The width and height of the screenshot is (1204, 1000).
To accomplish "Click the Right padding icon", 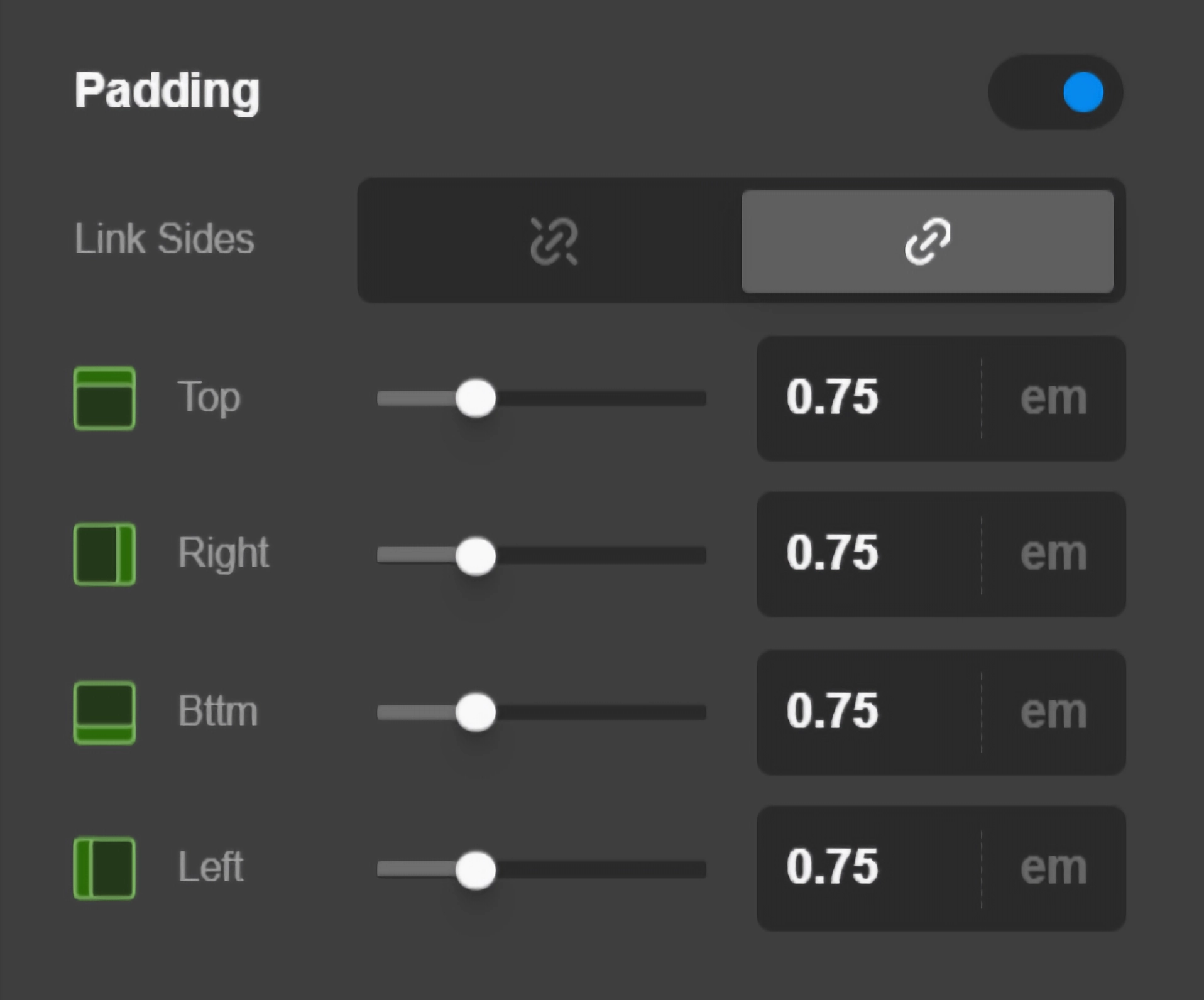I will [104, 554].
